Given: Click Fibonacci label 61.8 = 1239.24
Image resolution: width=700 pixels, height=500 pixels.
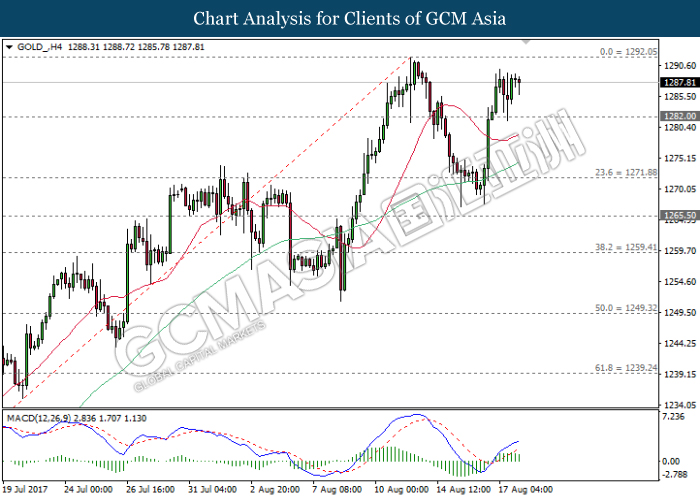Looking at the screenshot, I should (626, 368).
